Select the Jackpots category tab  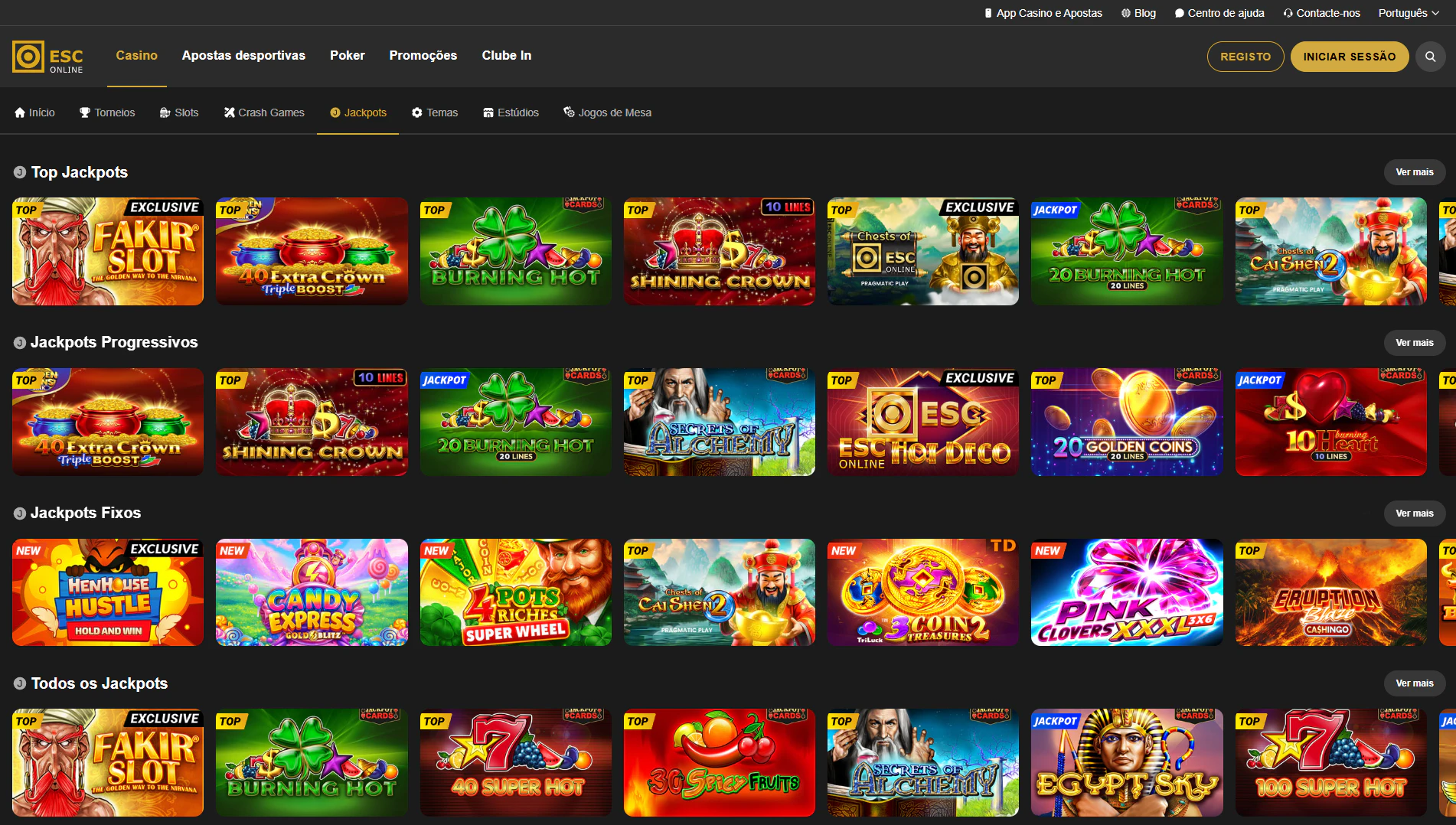pyautogui.click(x=357, y=112)
